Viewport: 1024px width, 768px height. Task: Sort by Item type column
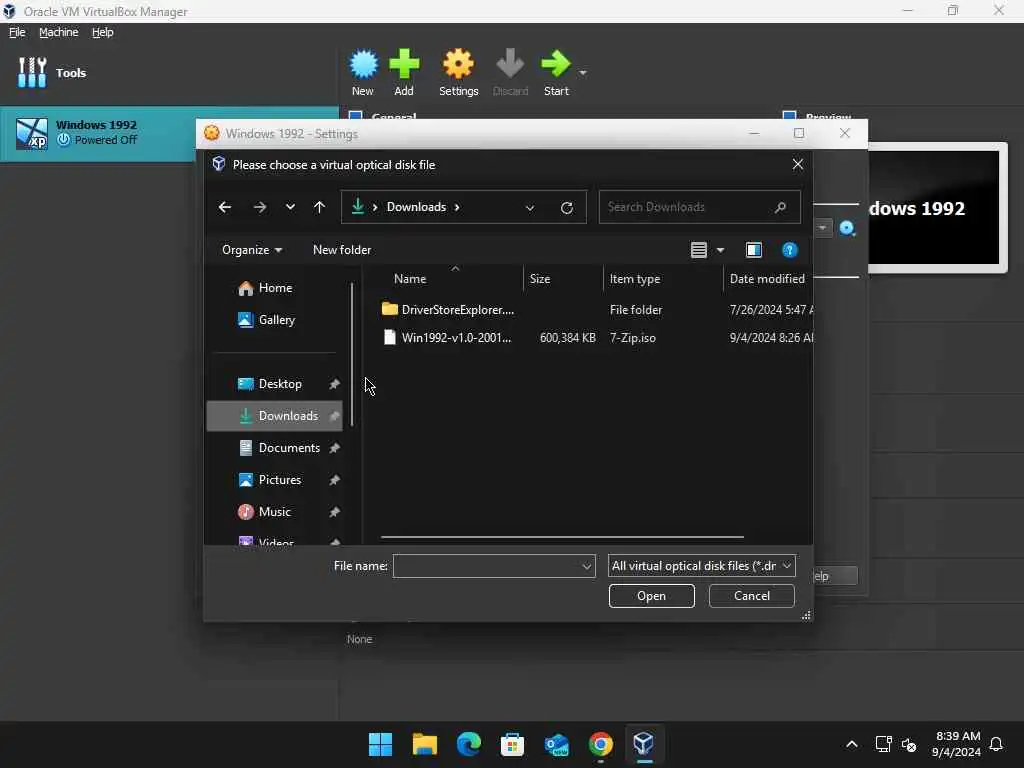point(635,279)
